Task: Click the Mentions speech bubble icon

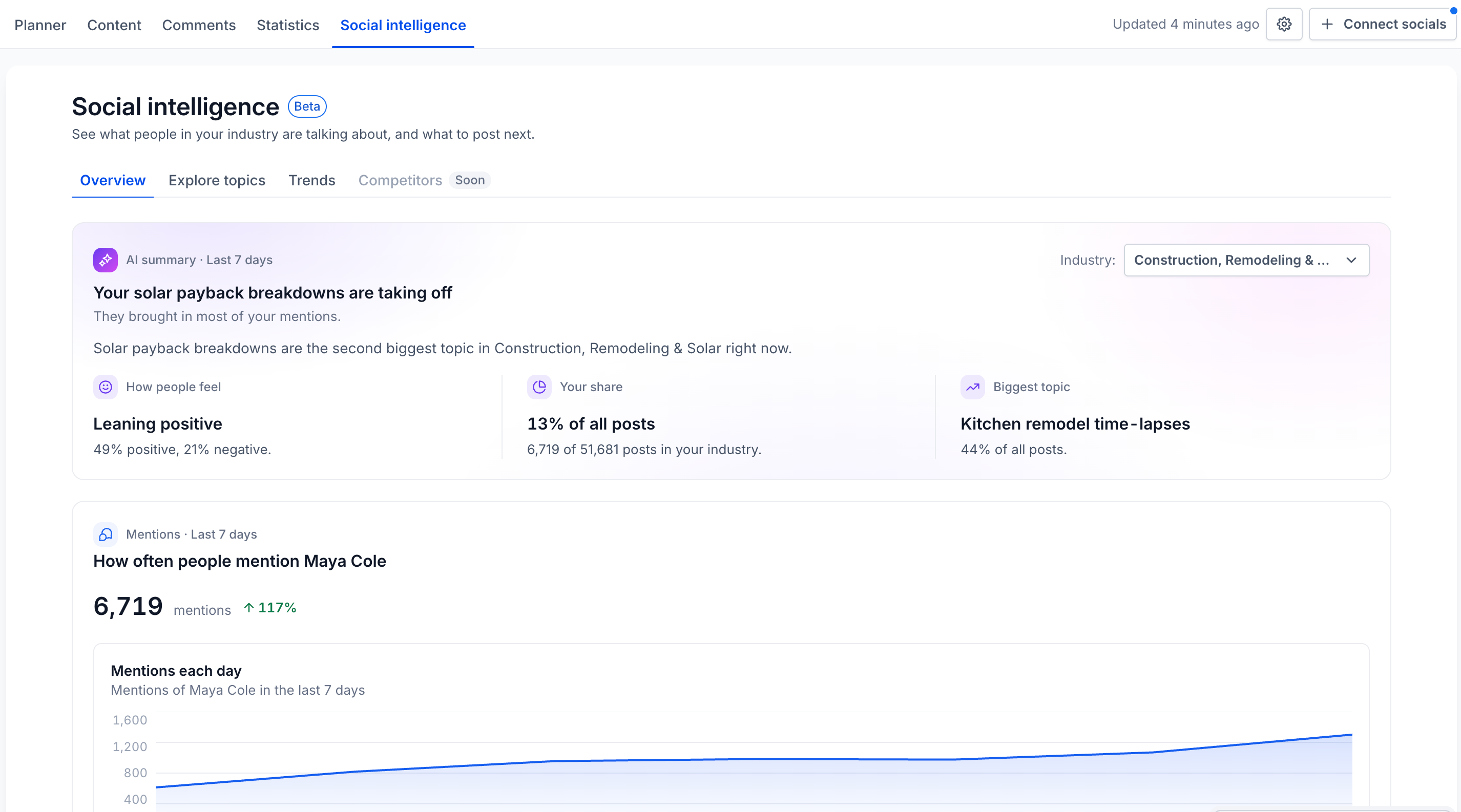Action: [x=106, y=535]
